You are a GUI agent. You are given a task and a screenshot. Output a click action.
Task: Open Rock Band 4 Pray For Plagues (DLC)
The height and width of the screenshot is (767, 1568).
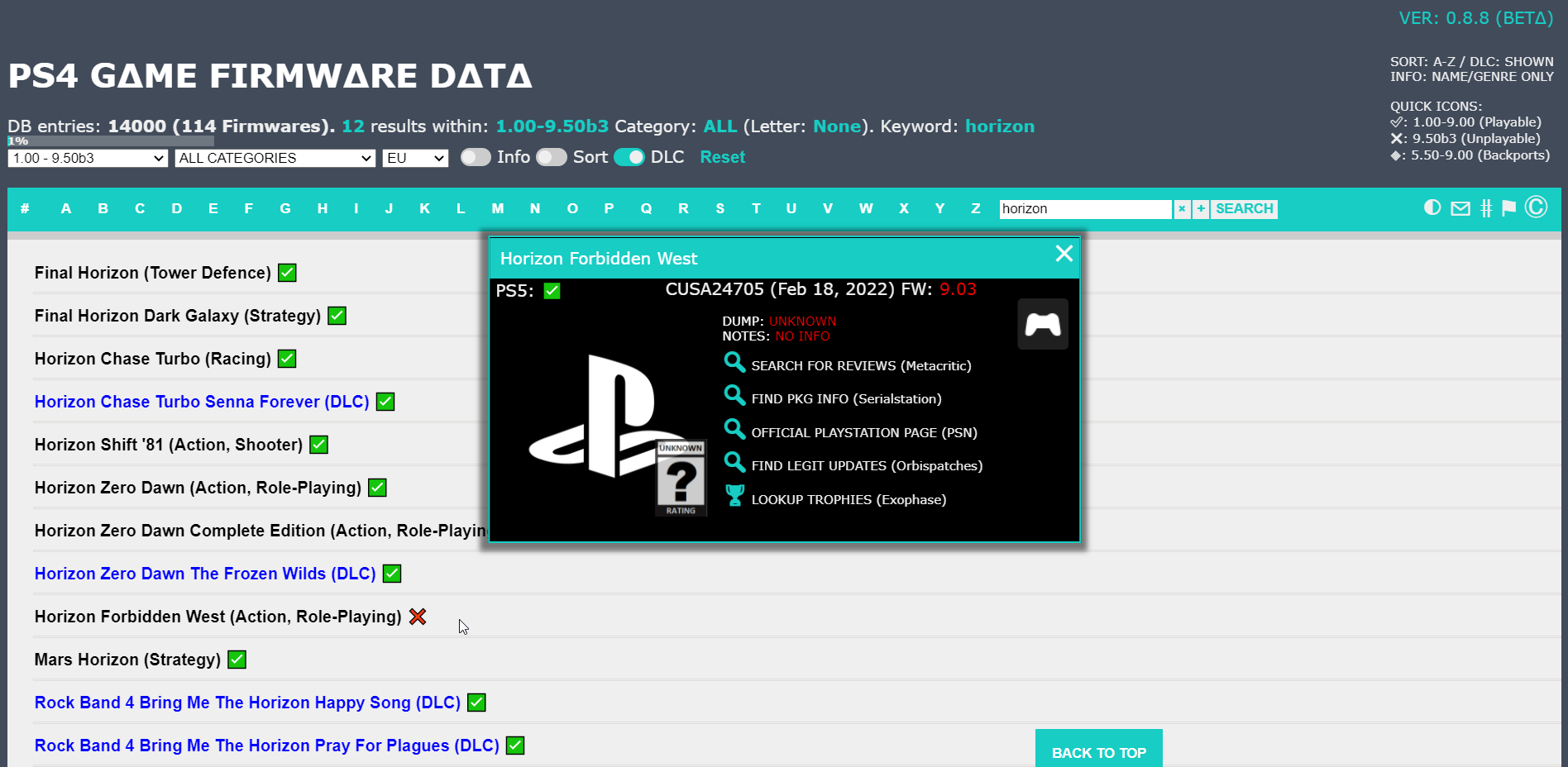[267, 746]
